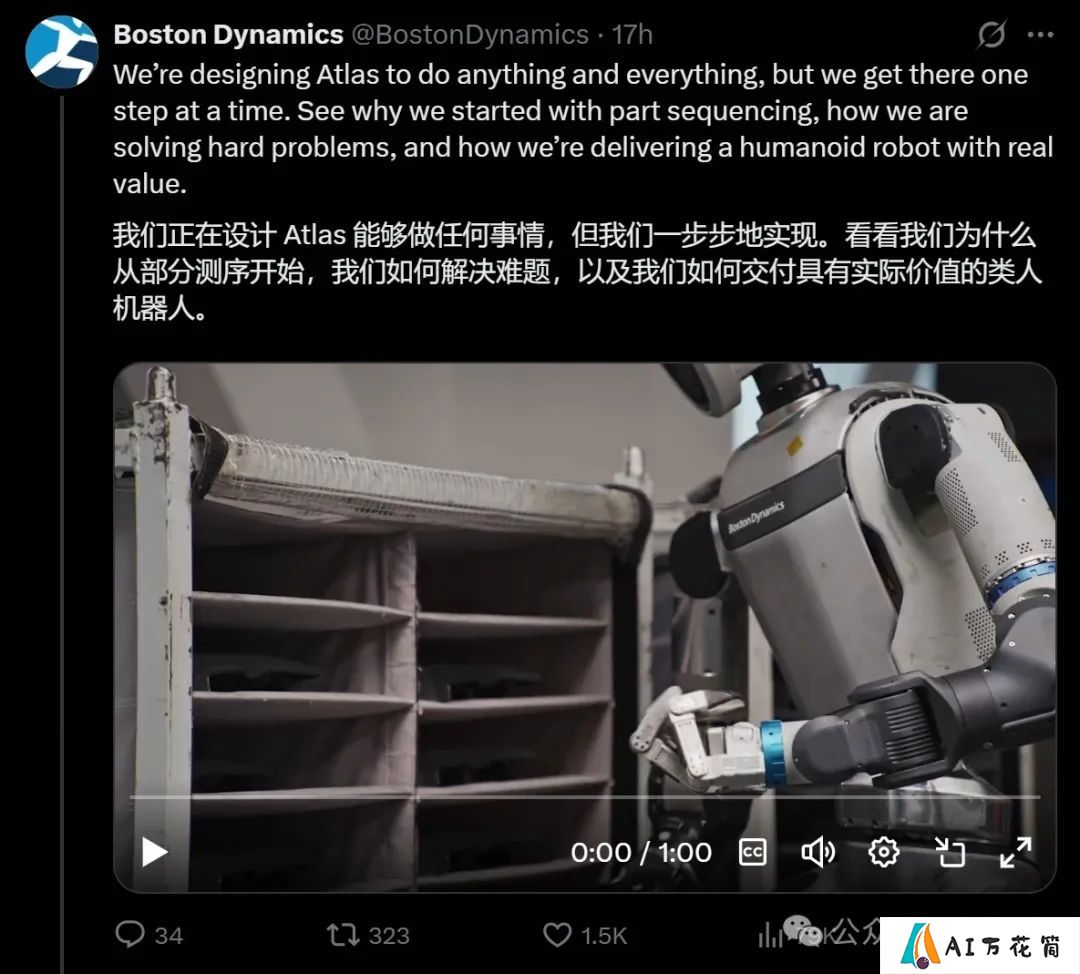Click the Grok explain icon
Image resolution: width=1080 pixels, height=974 pixels.
[990, 34]
